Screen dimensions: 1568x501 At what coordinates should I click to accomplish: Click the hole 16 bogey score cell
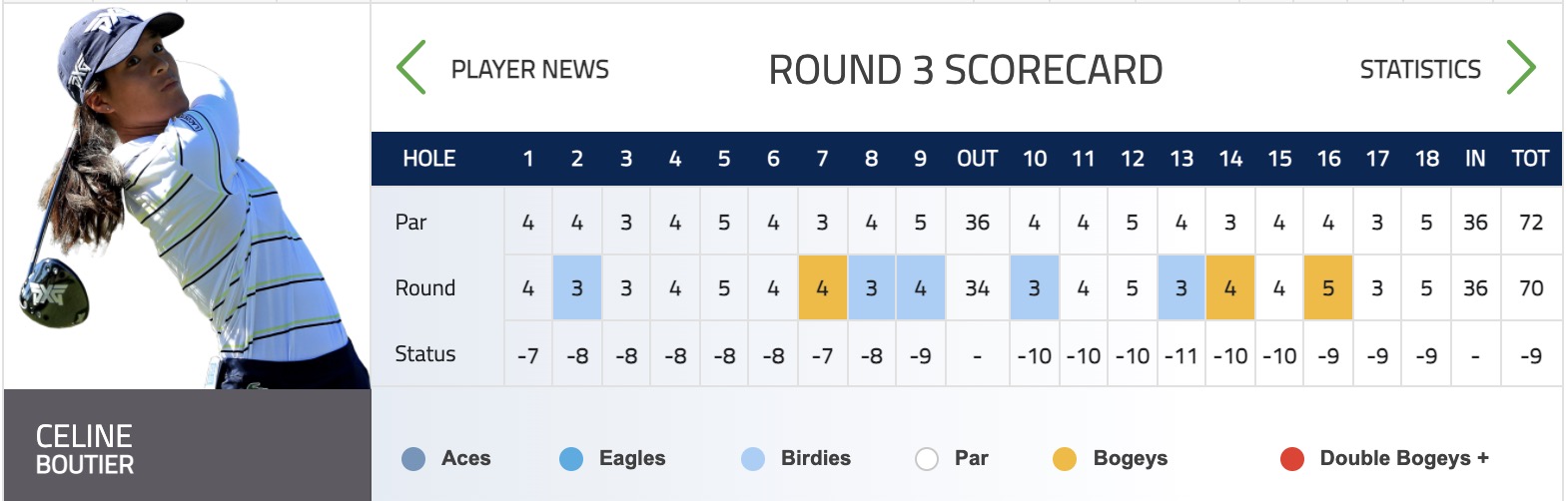[1328, 287]
